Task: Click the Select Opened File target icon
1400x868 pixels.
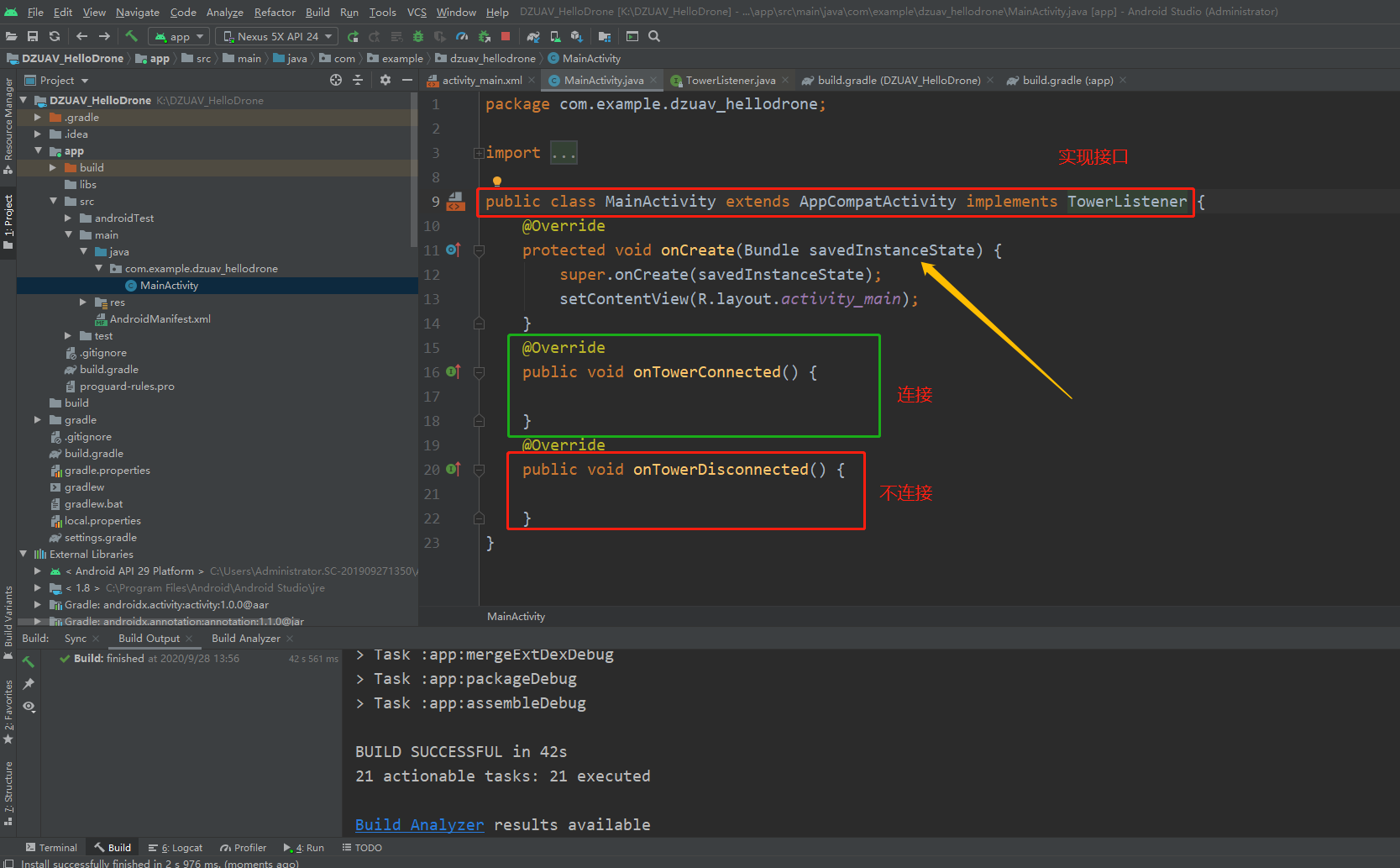Action: click(x=336, y=80)
